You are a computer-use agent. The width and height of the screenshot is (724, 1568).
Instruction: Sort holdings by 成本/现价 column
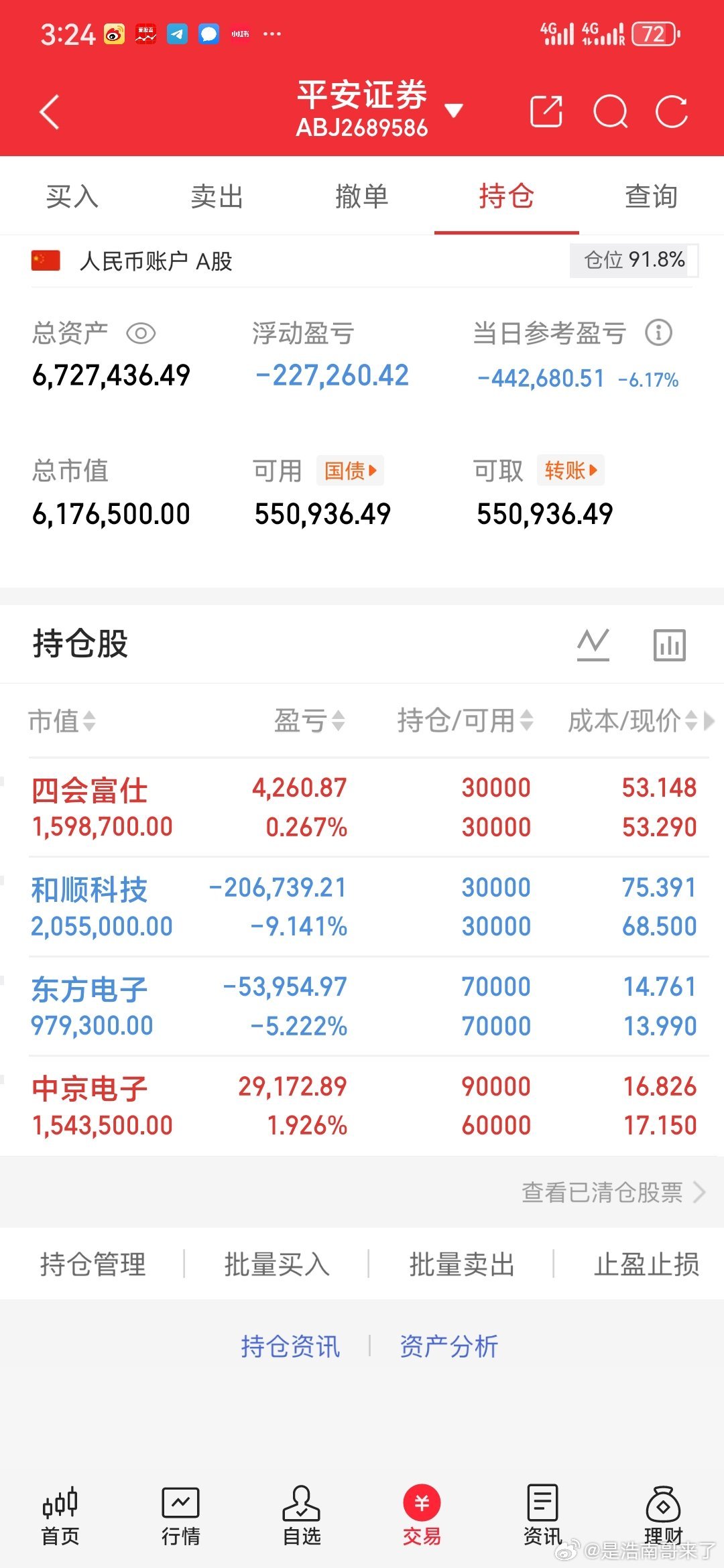tap(632, 721)
